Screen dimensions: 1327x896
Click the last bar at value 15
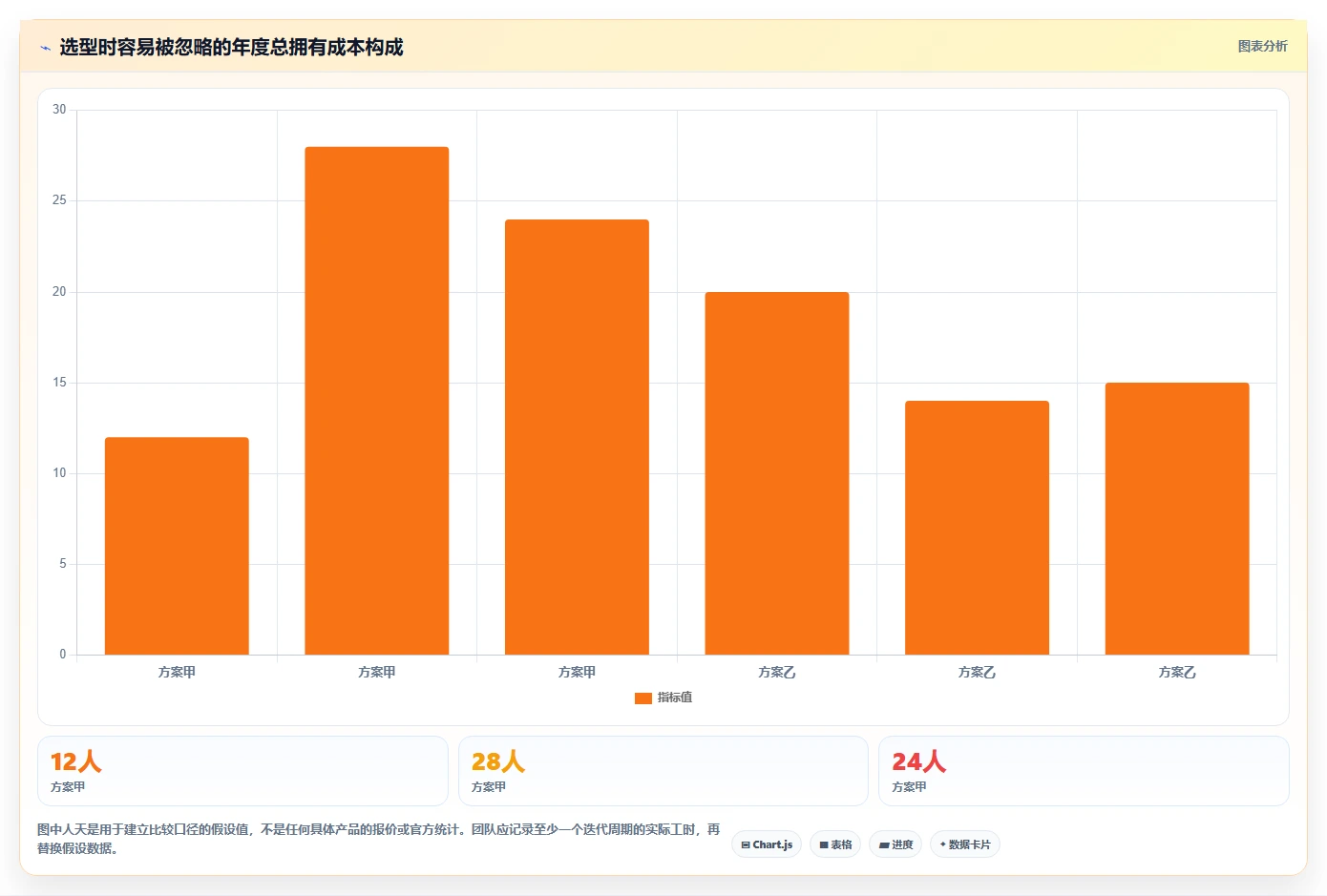[x=1177, y=518]
